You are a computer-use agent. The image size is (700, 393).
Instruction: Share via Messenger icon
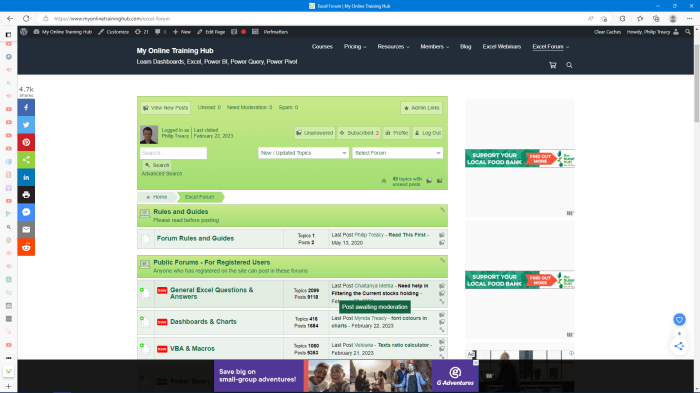click(x=26, y=212)
